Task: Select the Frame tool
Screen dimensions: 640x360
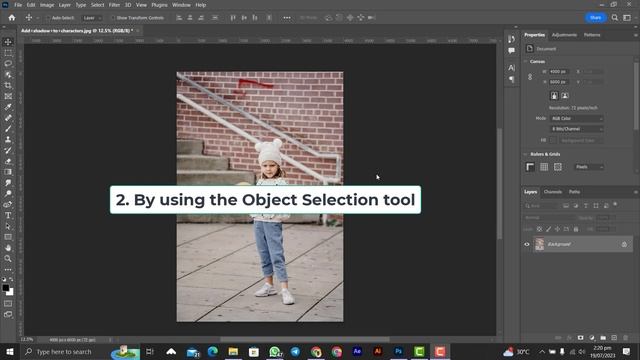Action: [8, 96]
